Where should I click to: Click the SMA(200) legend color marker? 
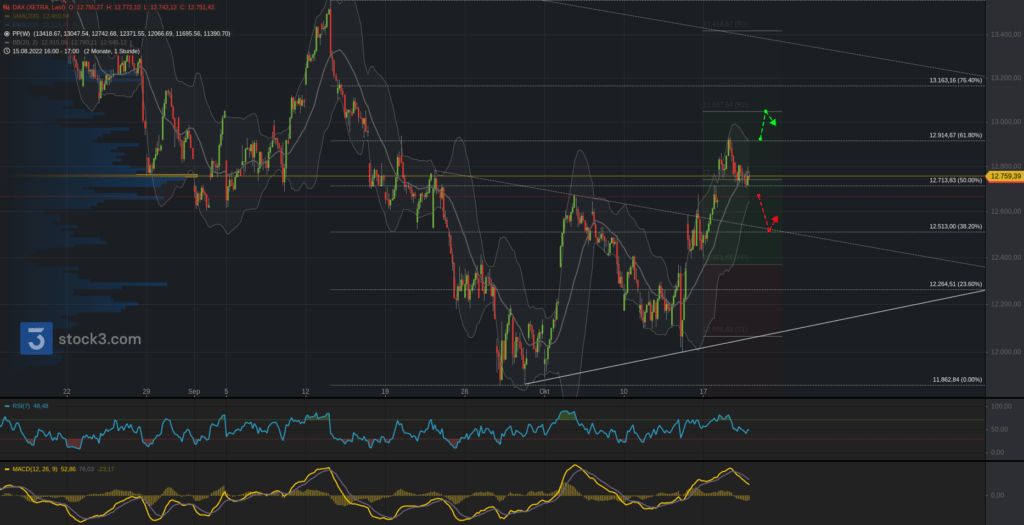(6, 16)
